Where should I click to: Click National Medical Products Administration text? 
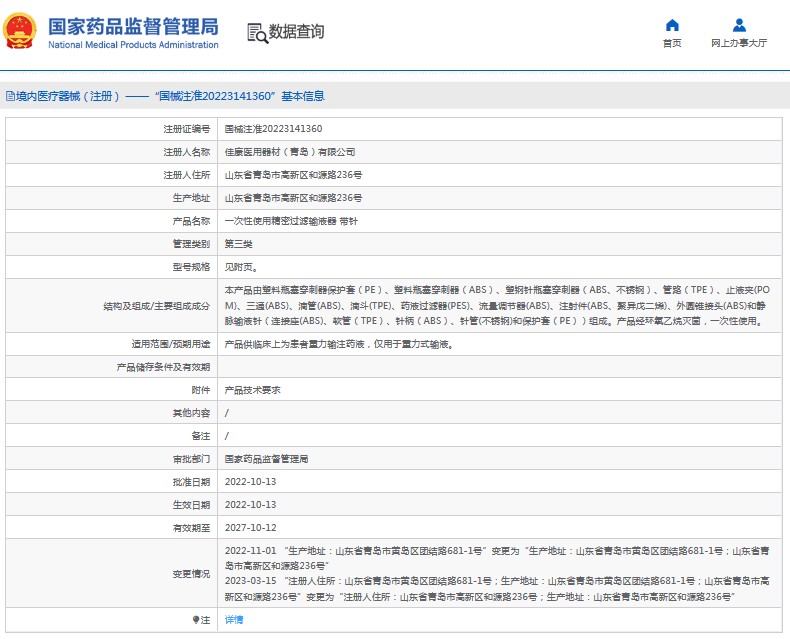pos(134,45)
